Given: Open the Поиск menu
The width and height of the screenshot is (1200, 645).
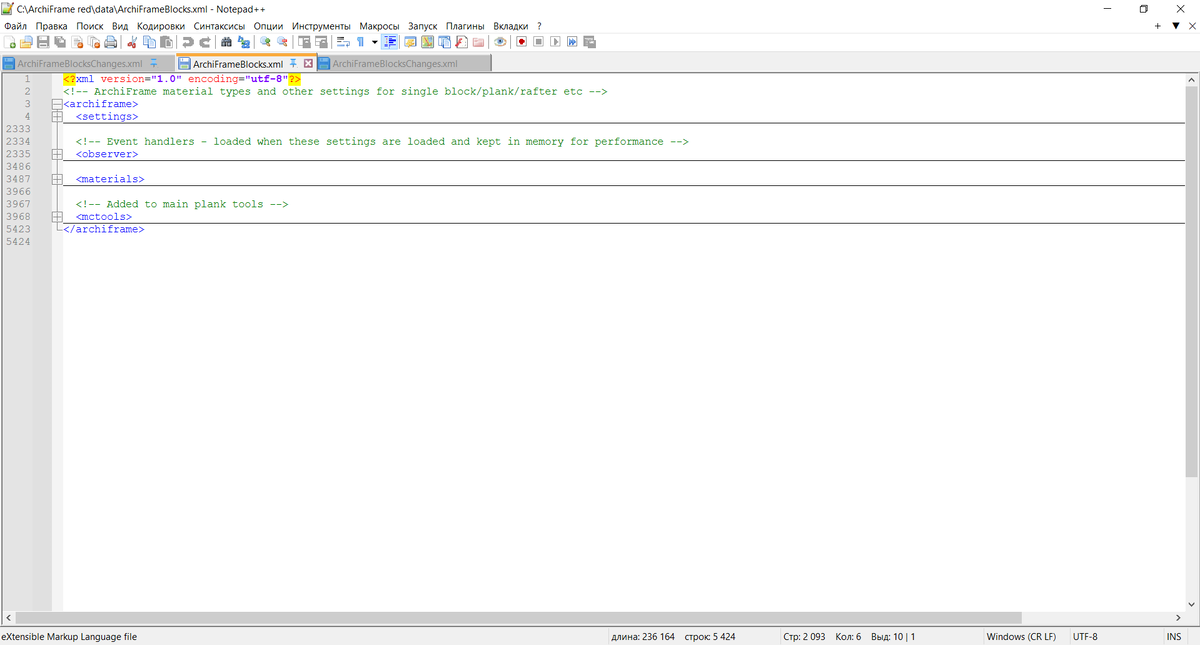Looking at the screenshot, I should (x=90, y=26).
